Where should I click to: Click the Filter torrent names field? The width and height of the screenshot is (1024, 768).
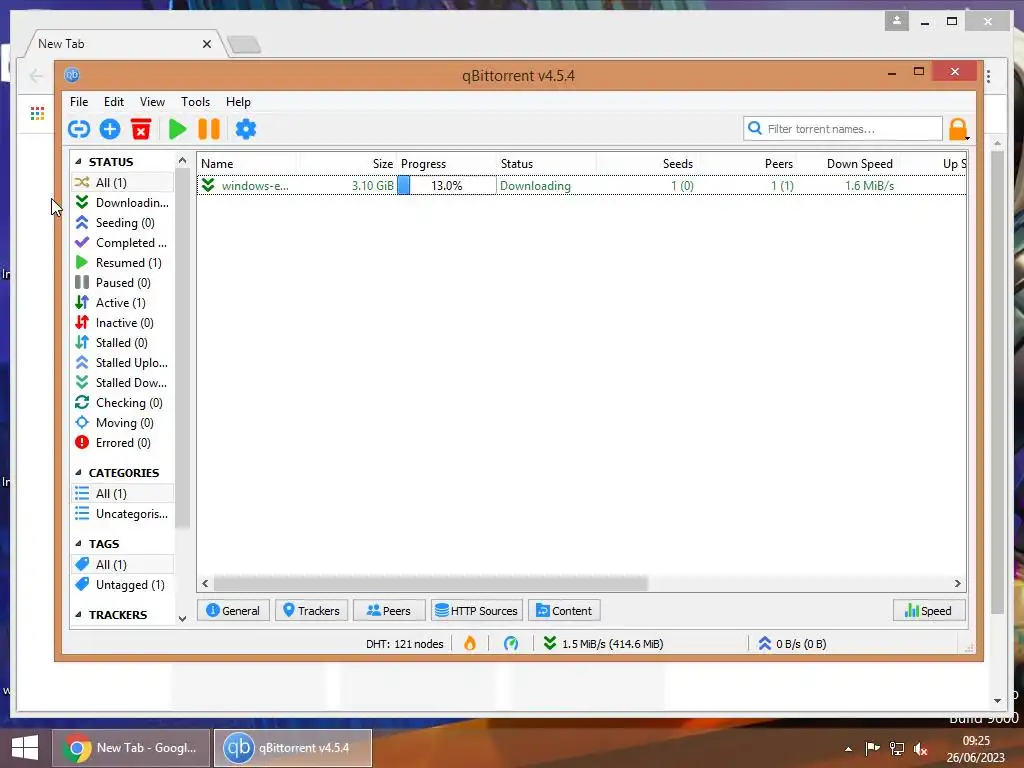(842, 129)
